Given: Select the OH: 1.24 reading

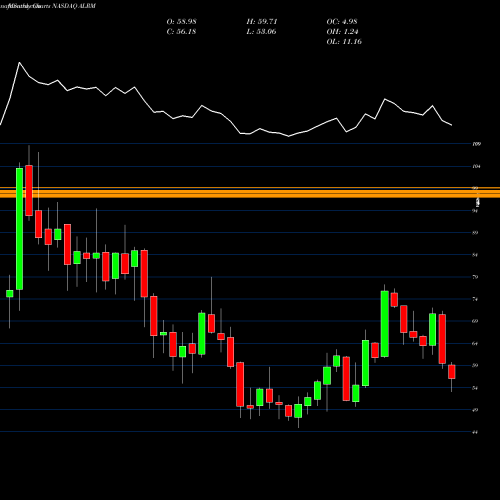Looking at the screenshot, I should coord(342,32).
